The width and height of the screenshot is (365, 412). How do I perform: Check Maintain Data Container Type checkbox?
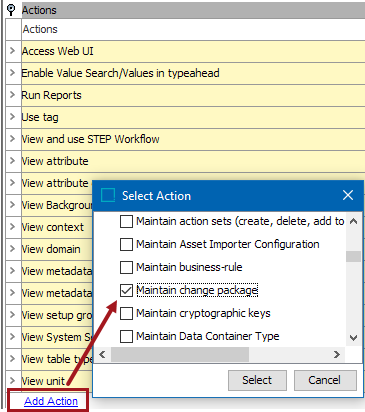click(126, 336)
